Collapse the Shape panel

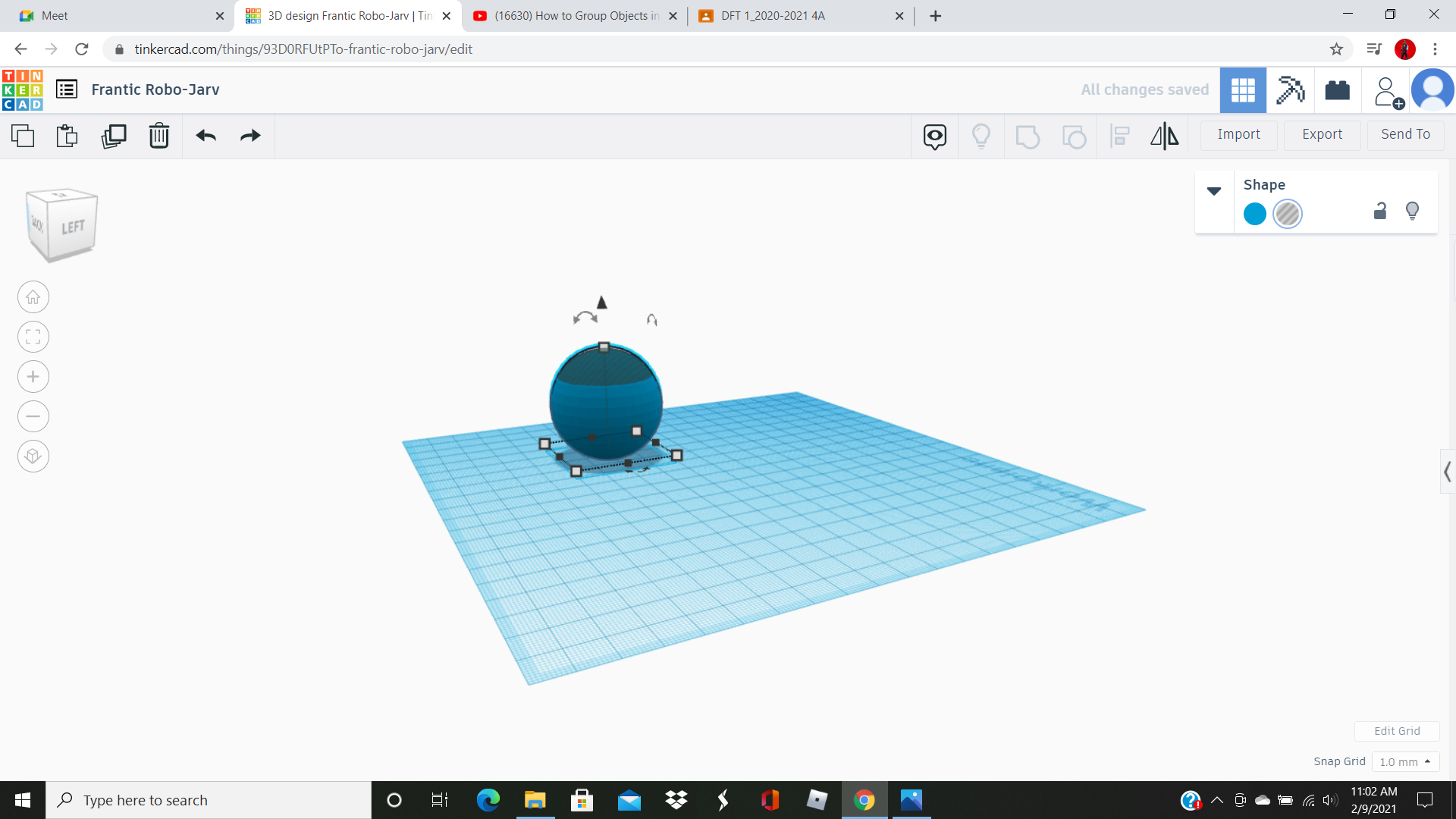pos(1214,191)
